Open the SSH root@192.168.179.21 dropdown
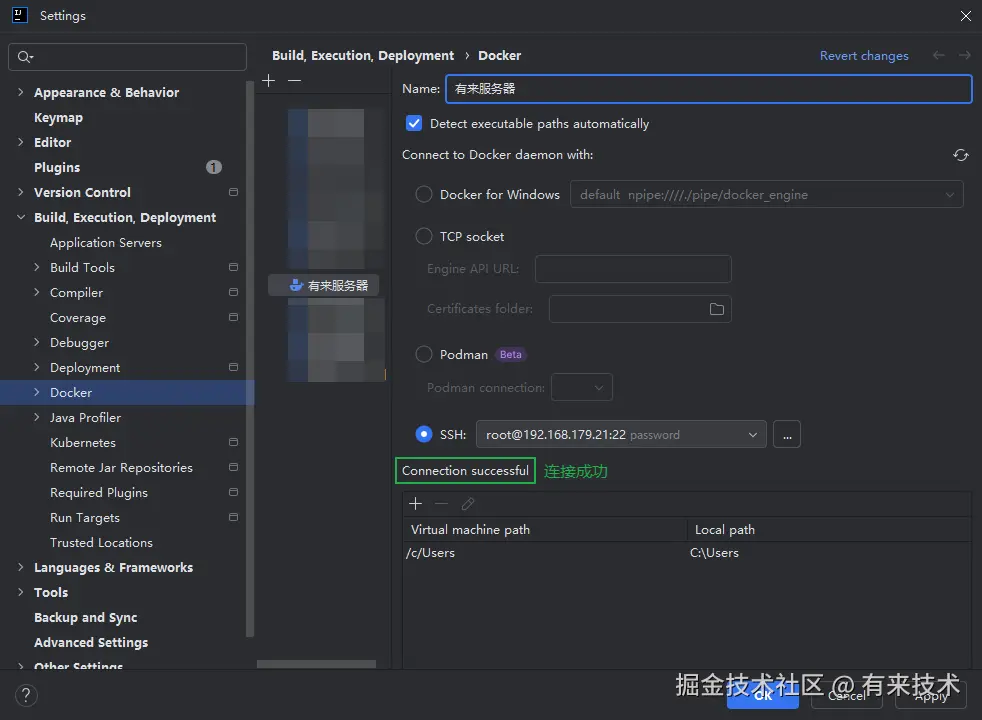Image resolution: width=982 pixels, height=720 pixels. pyautogui.click(x=621, y=435)
